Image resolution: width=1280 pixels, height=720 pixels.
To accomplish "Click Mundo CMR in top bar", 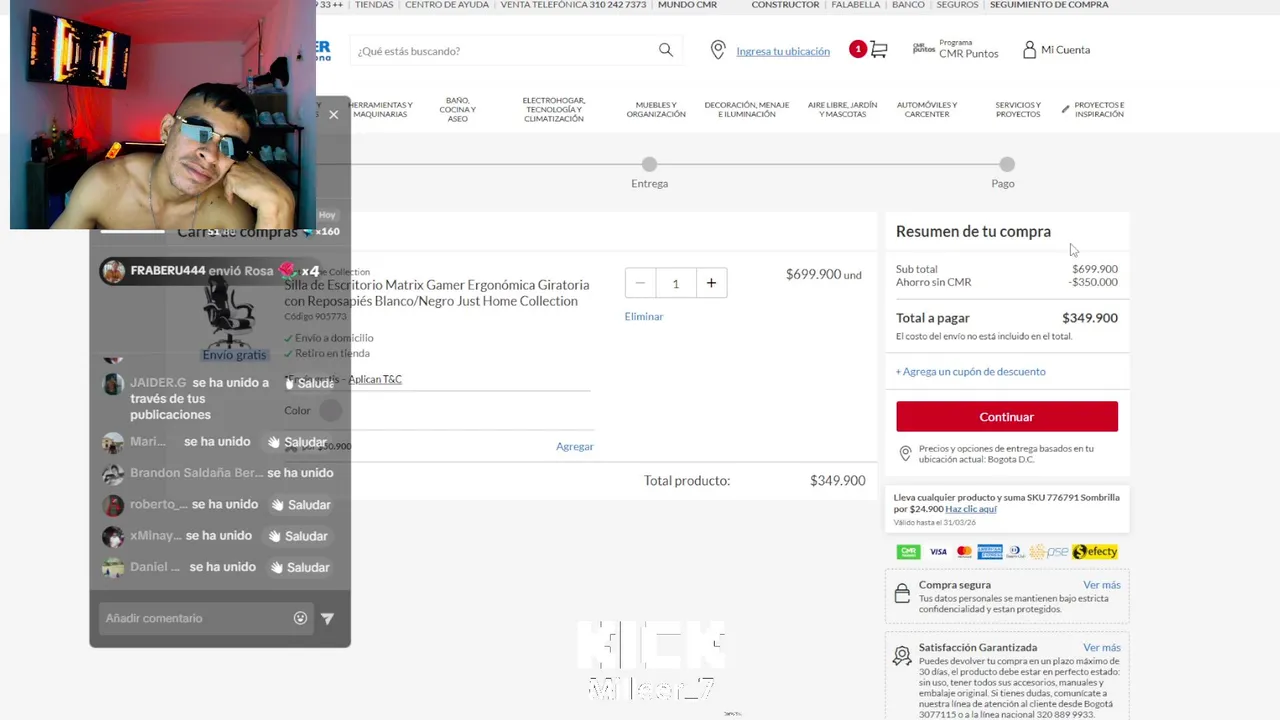I will pyautogui.click(x=687, y=5).
